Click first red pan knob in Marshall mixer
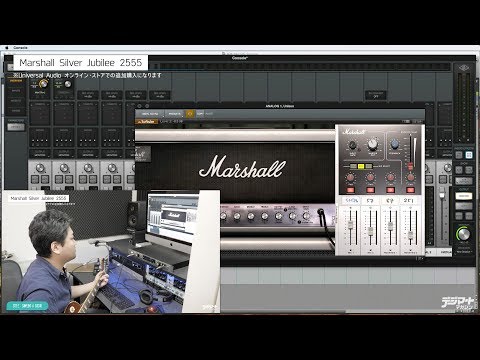Screen dimensions: 480x360 coord(350,177)
